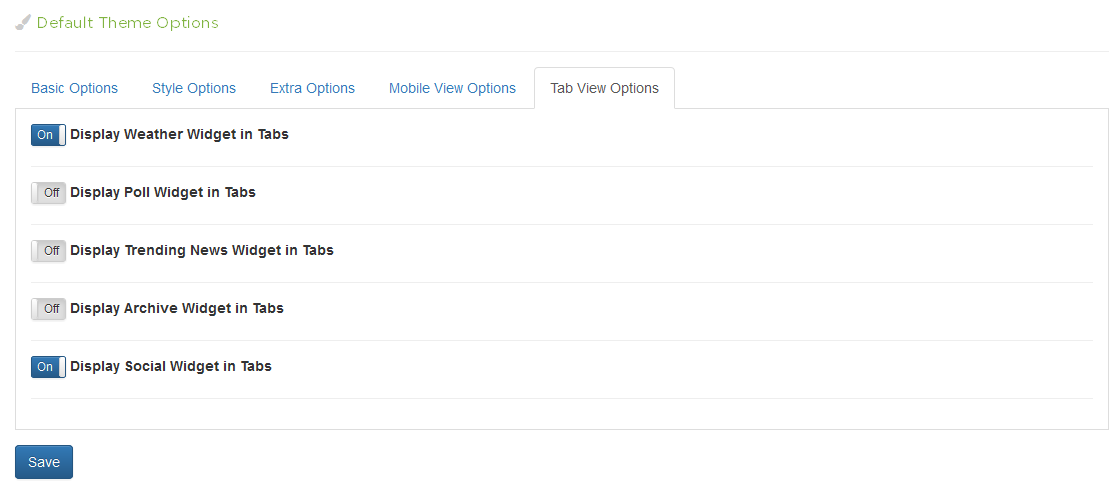Viewport: 1120px width, 492px height.
Task: Turn off the Weather Widget toggle
Action: point(48,135)
